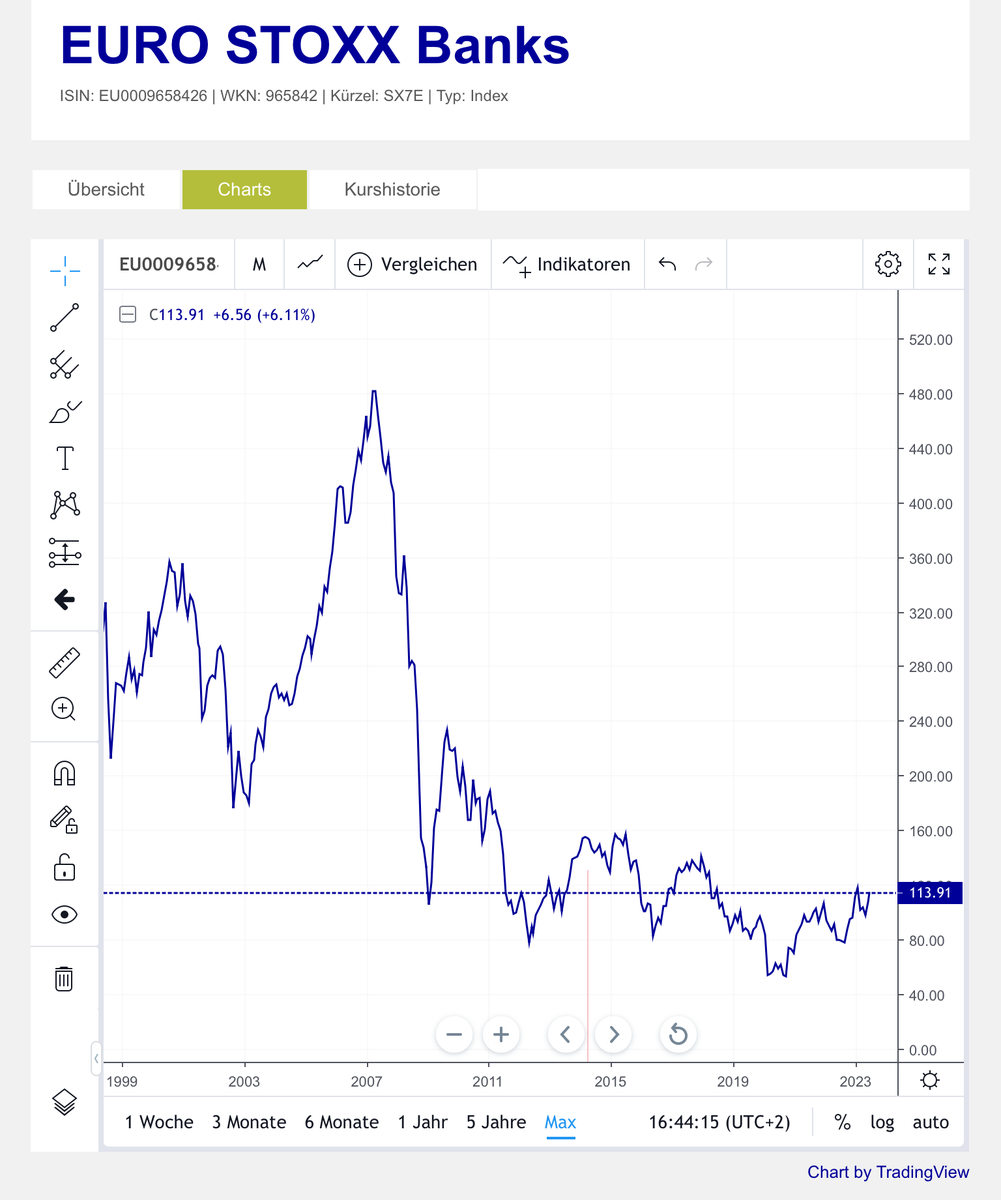Toggle logarithmic scale with log
This screenshot has height=1200, width=1001.
click(882, 1122)
